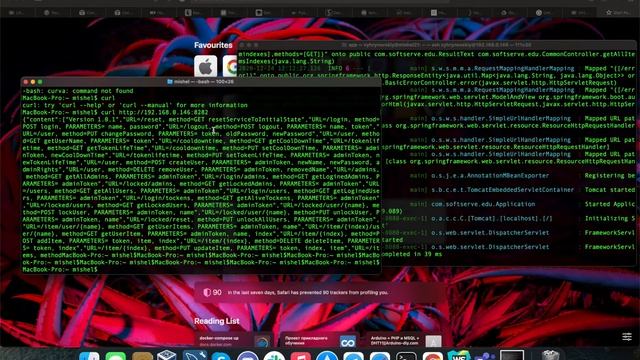640x360 pixels.
Task: Launch WebStorm WS icon in the Dock
Action: tap(459, 355)
